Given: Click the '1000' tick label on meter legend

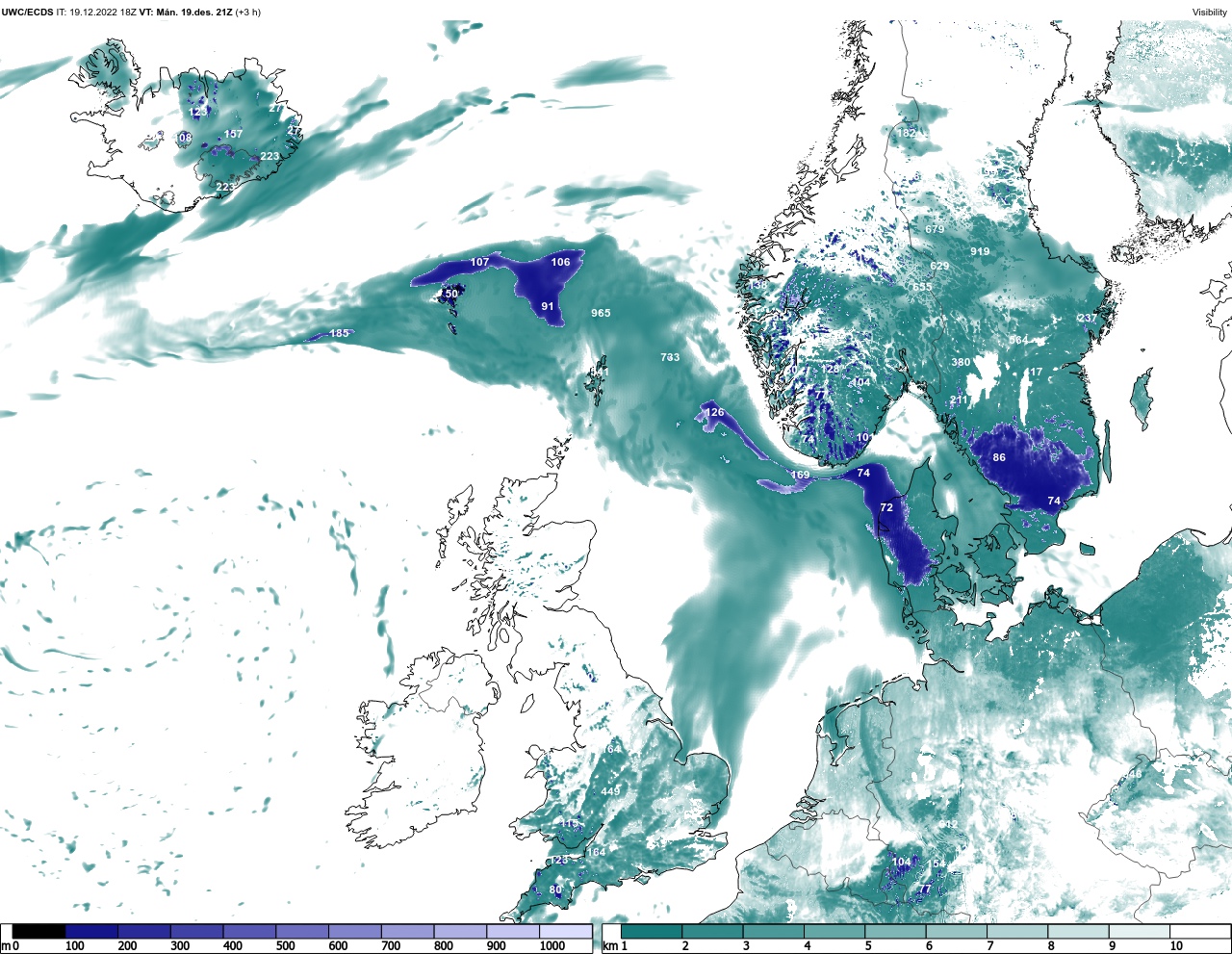Looking at the screenshot, I should [552, 946].
